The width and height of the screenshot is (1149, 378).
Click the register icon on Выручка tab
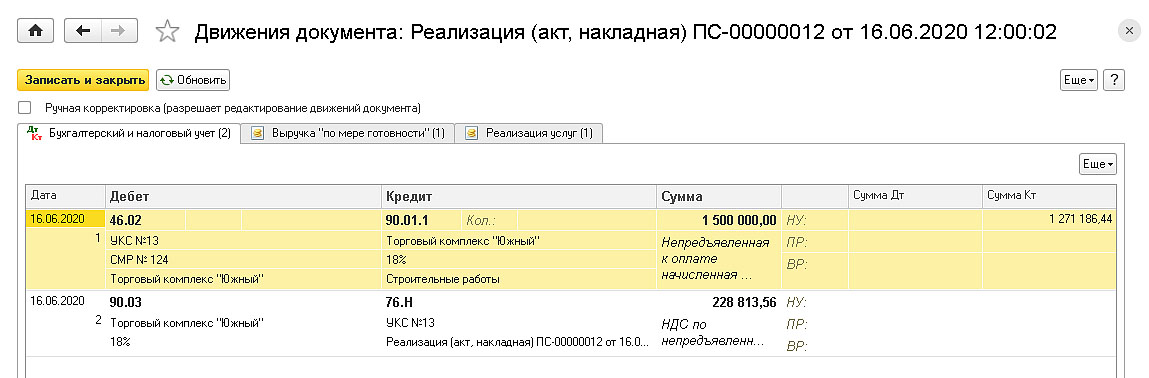[x=257, y=133]
